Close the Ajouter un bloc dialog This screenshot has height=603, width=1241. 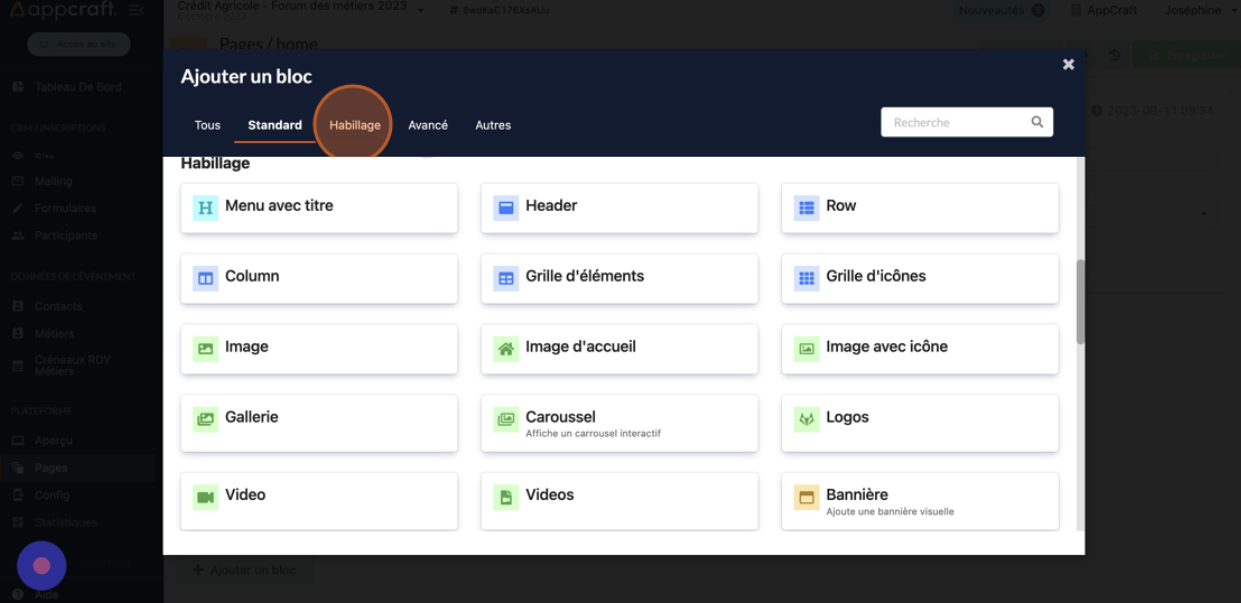click(x=1068, y=64)
